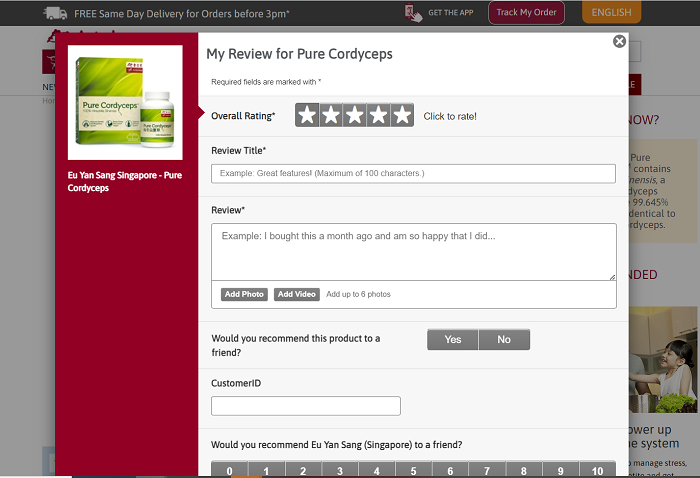Viewport: 700px width, 478px height.
Task: Give a five star overall rating
Action: pos(402,116)
